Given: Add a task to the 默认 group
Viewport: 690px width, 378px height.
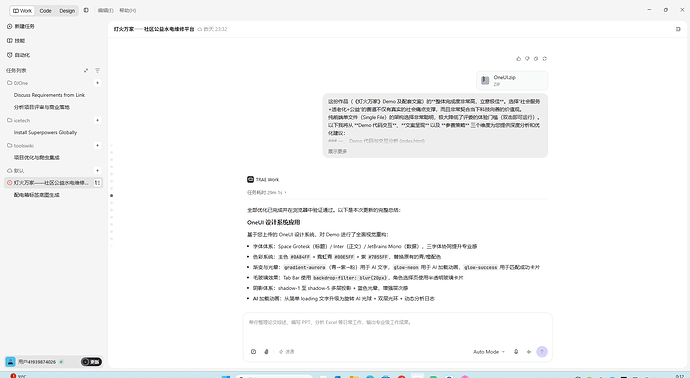Looking at the screenshot, I should click(x=98, y=170).
